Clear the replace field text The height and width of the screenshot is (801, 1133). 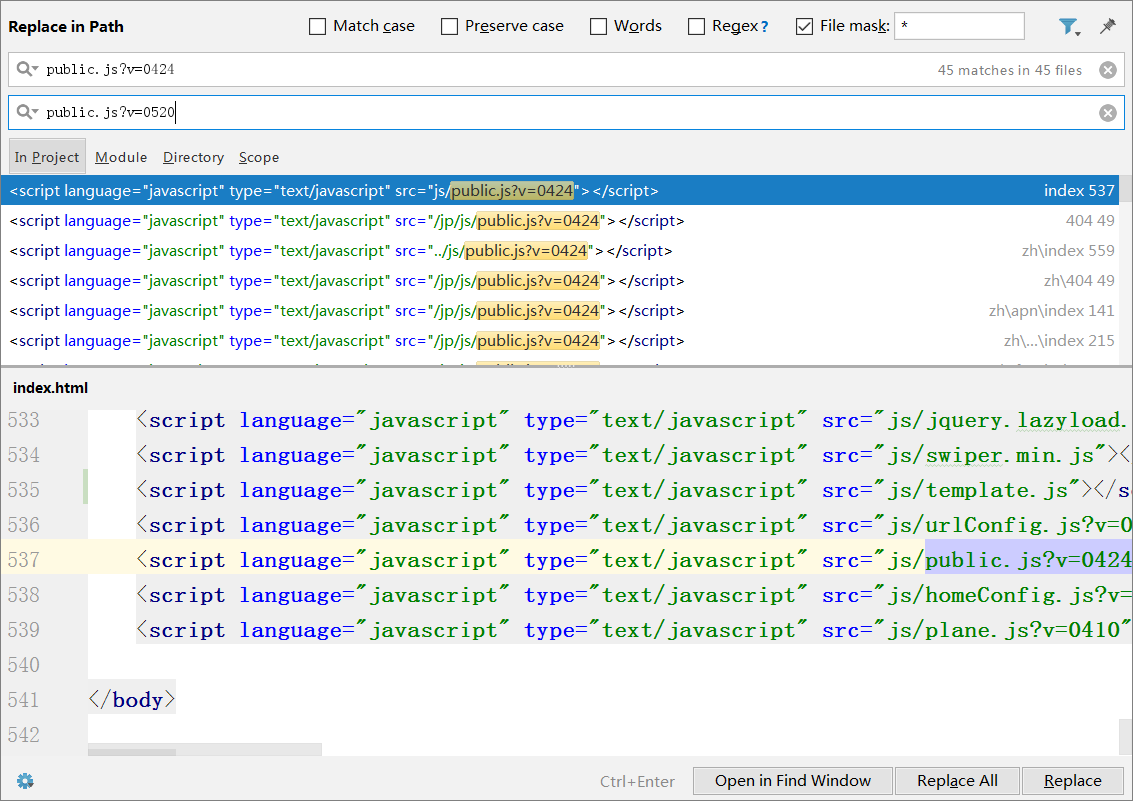tap(1107, 113)
